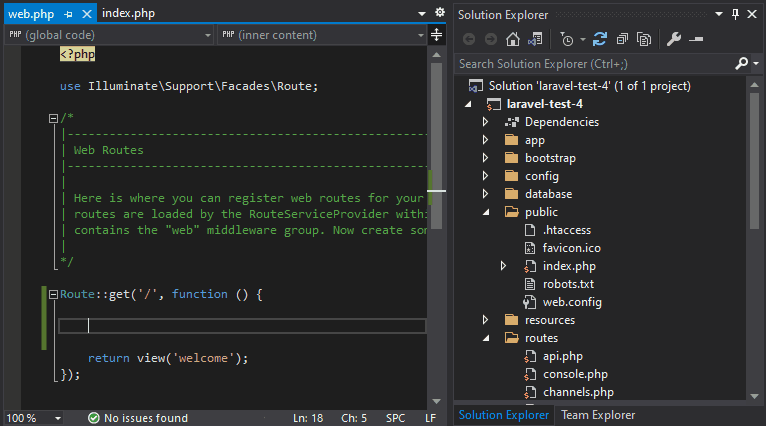Click the Solution Explorer search magnifier icon
This screenshot has height=426, width=766.
742,64
